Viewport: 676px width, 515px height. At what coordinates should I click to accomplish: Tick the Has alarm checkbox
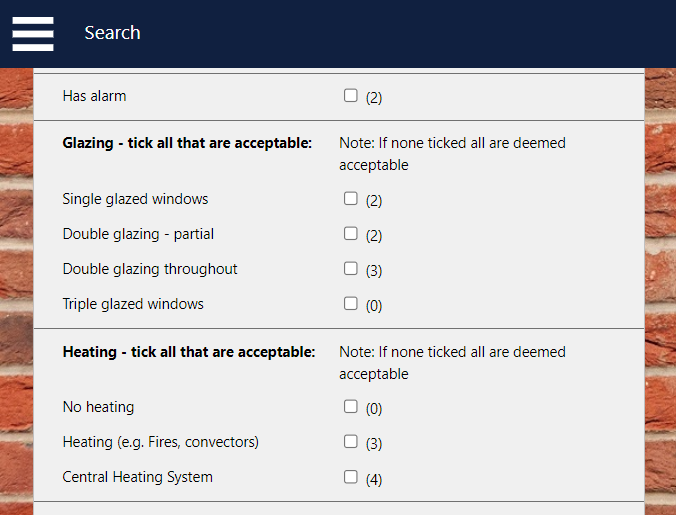pos(350,96)
